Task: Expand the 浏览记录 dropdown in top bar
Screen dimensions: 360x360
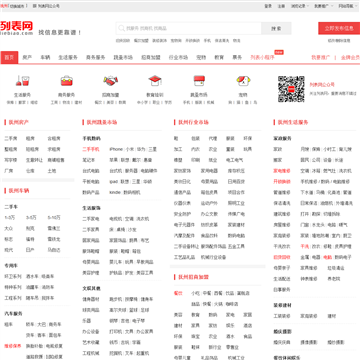Action: pyautogui.click(x=300, y=6)
